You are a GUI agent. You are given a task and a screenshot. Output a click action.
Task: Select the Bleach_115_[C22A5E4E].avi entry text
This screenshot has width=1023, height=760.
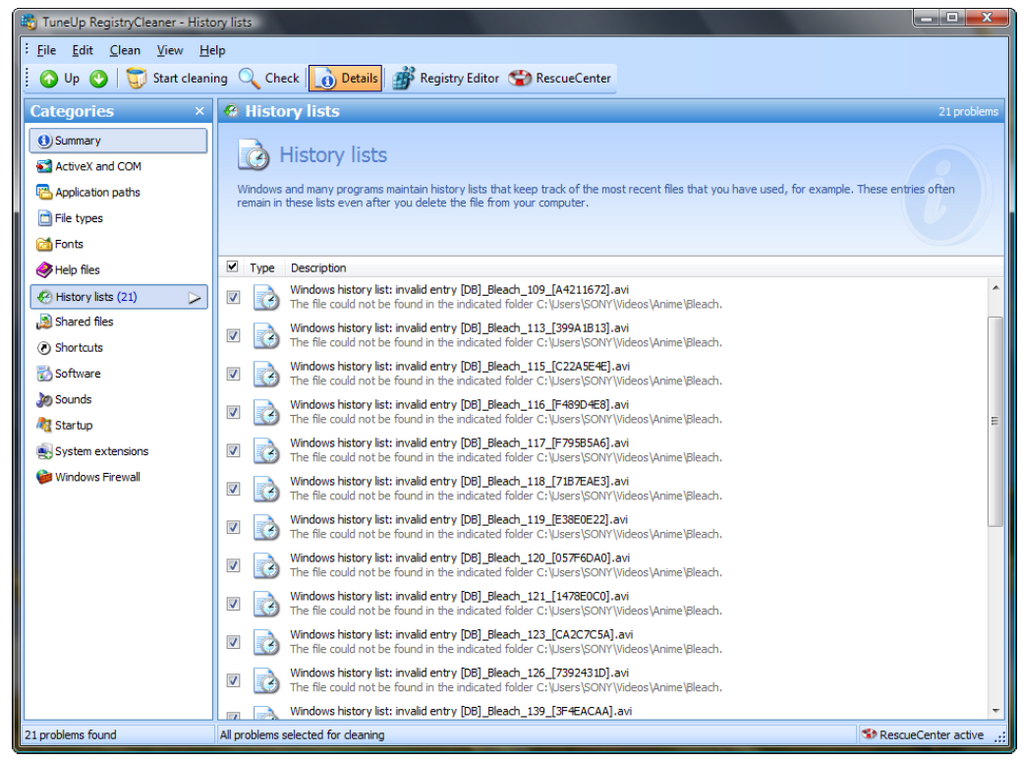pos(460,367)
